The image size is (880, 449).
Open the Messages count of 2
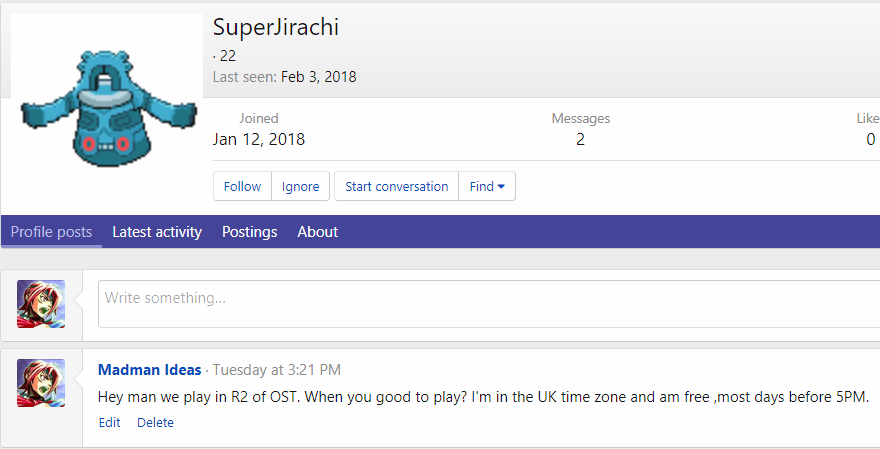[580, 140]
